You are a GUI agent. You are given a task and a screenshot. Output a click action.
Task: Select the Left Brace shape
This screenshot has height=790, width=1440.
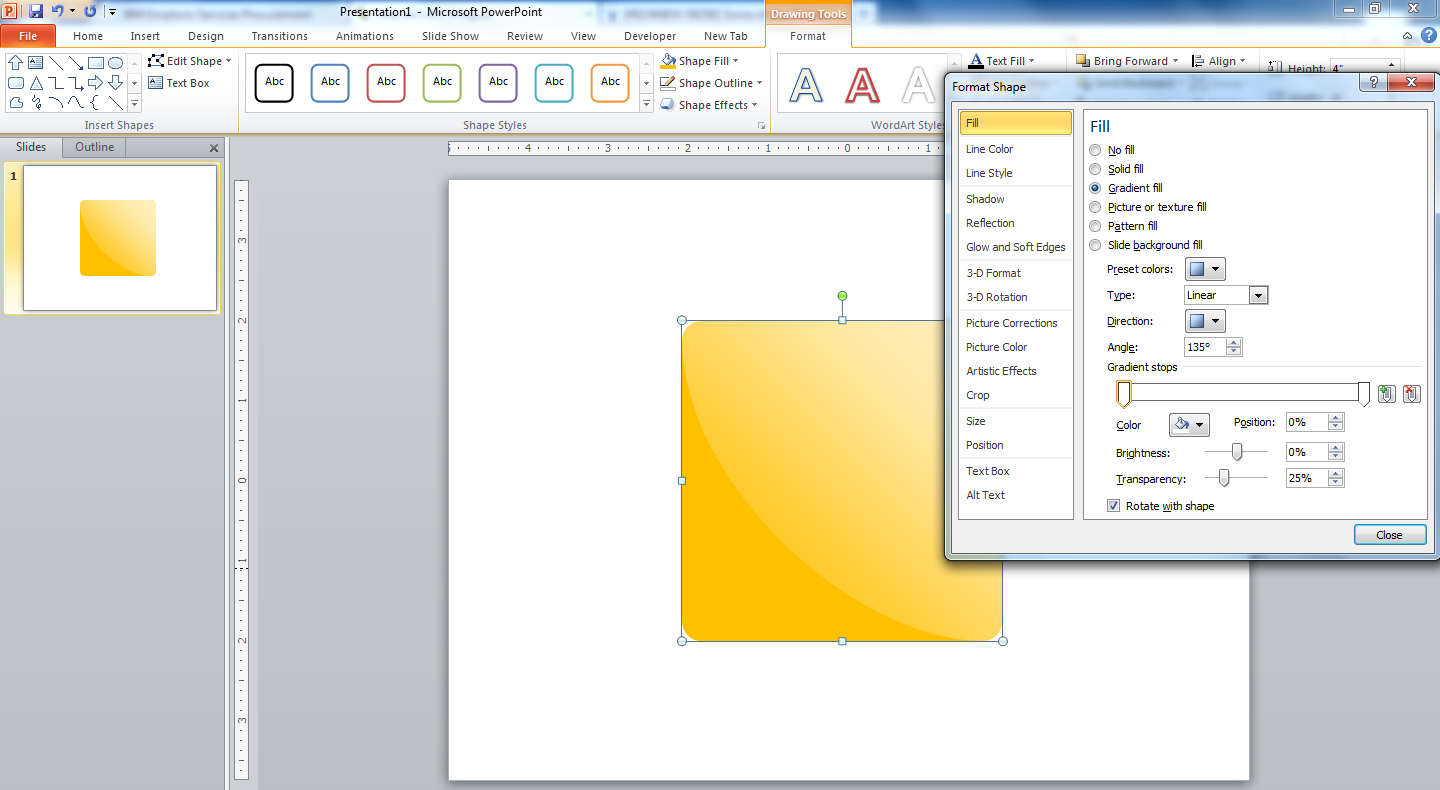pos(96,102)
